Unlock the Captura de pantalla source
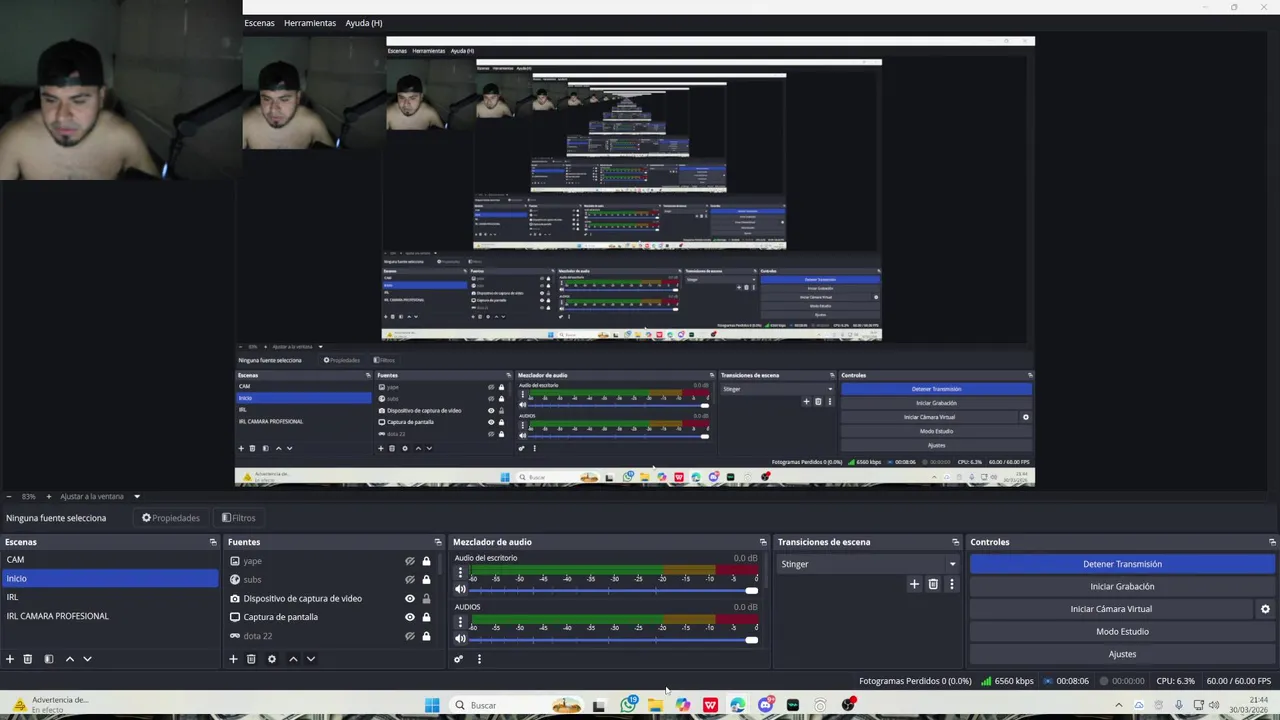The image size is (1280, 720). (426, 617)
